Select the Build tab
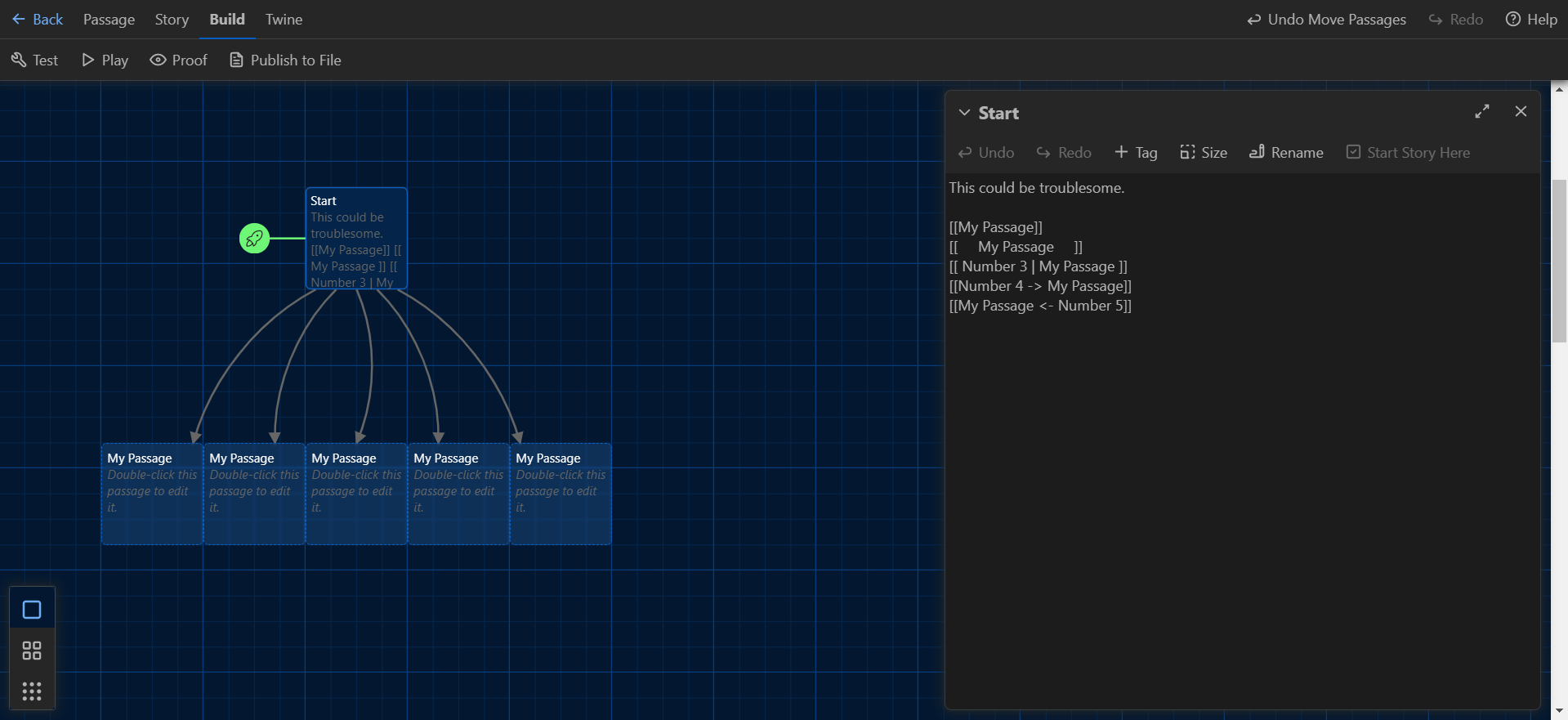The width and height of the screenshot is (1568, 720). tap(227, 19)
